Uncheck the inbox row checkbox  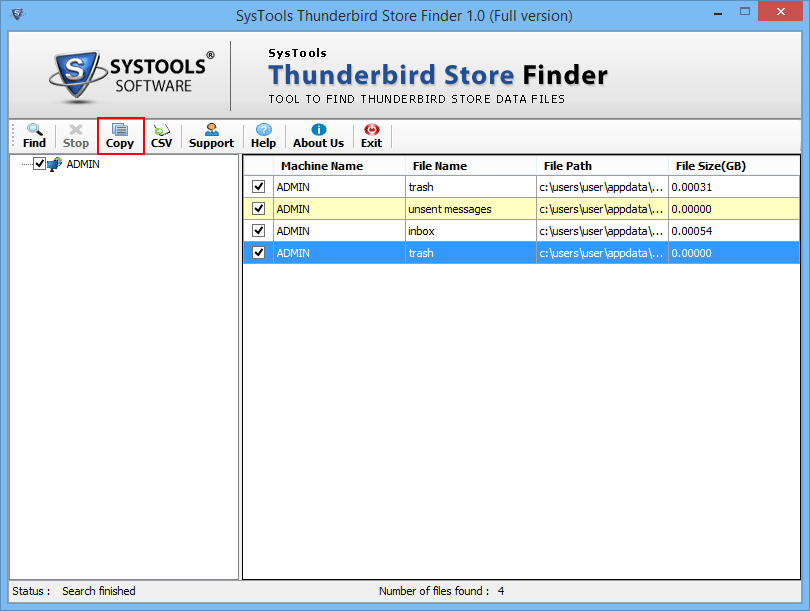[x=258, y=230]
